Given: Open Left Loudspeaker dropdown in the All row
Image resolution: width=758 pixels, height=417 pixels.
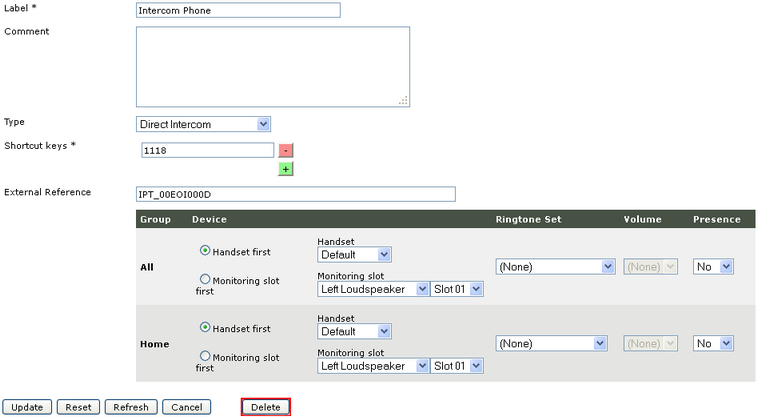Looking at the screenshot, I should click(x=373, y=289).
